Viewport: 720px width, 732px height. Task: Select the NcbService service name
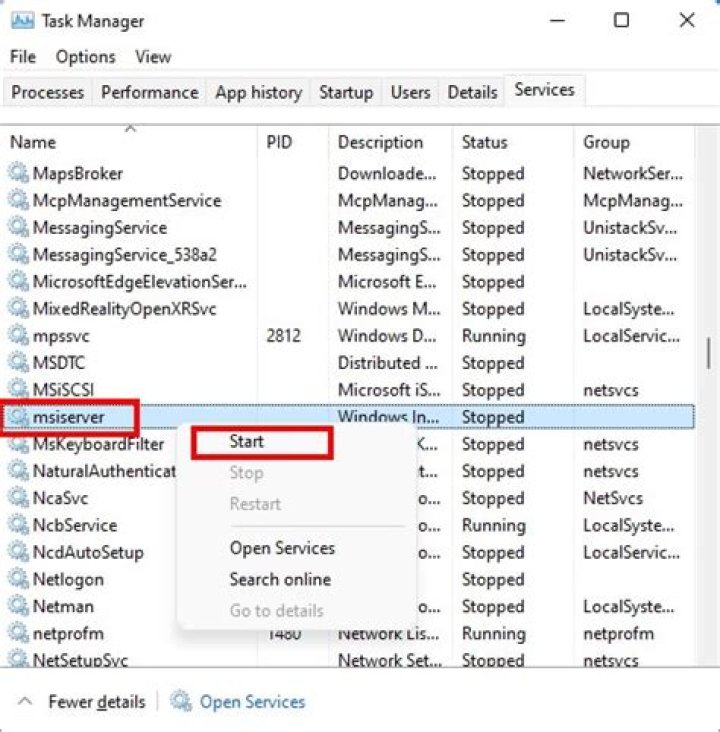pyautogui.click(x=75, y=525)
